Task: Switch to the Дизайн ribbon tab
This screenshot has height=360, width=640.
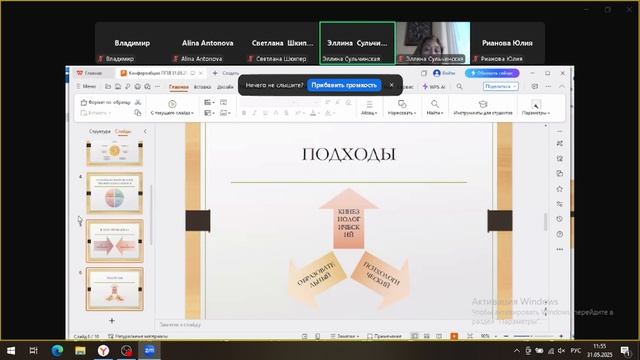Action: tap(225, 87)
